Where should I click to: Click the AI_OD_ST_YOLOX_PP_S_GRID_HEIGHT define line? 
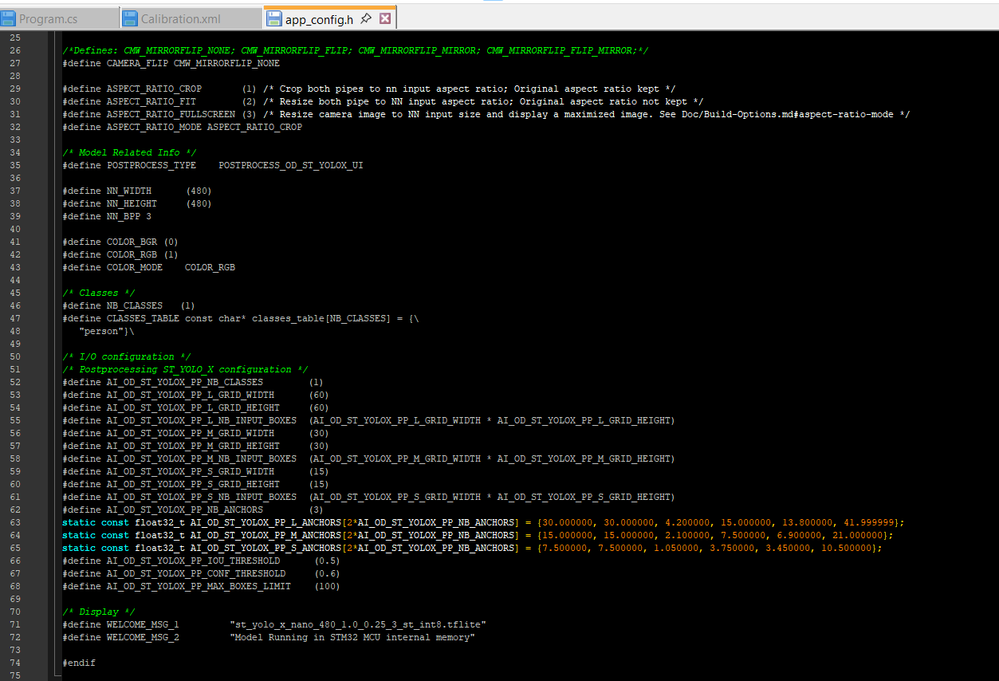[196, 484]
